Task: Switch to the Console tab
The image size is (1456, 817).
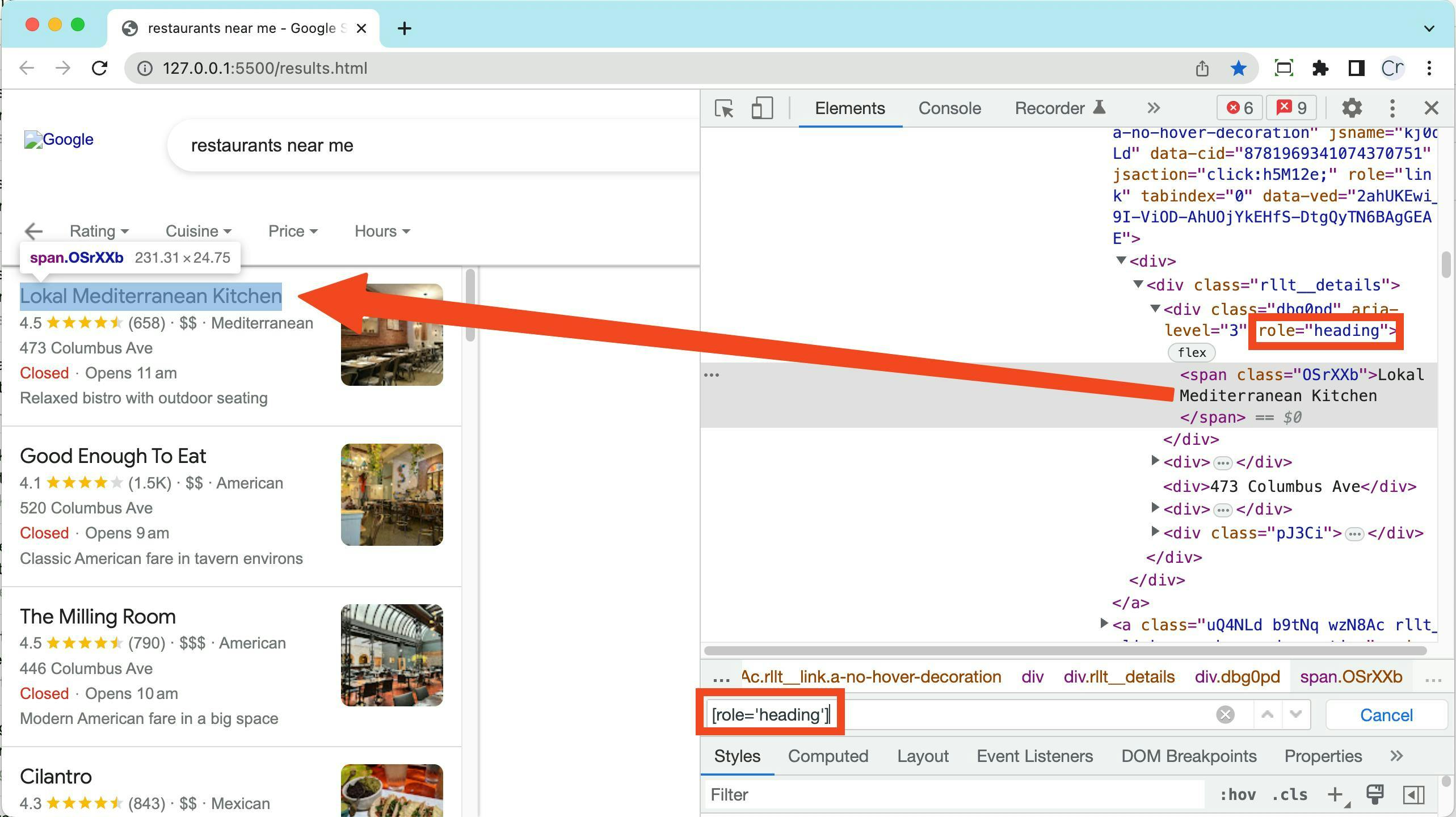Action: point(949,108)
